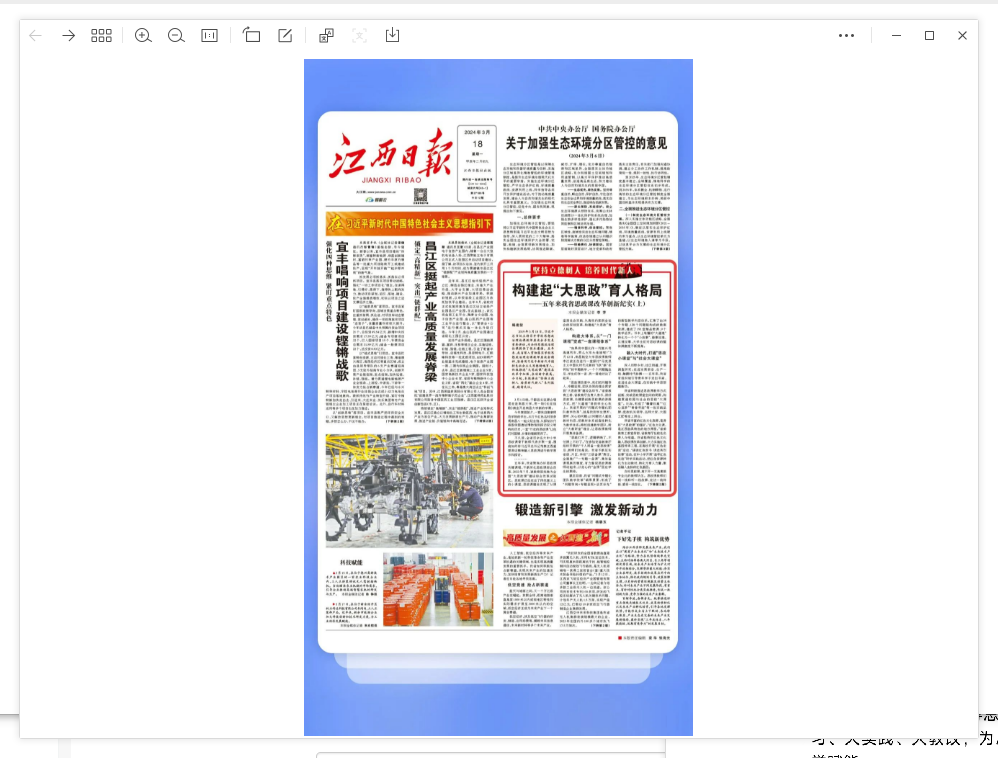Open the annotation editing tool
998x758 pixels.
pyautogui.click(x=284, y=35)
